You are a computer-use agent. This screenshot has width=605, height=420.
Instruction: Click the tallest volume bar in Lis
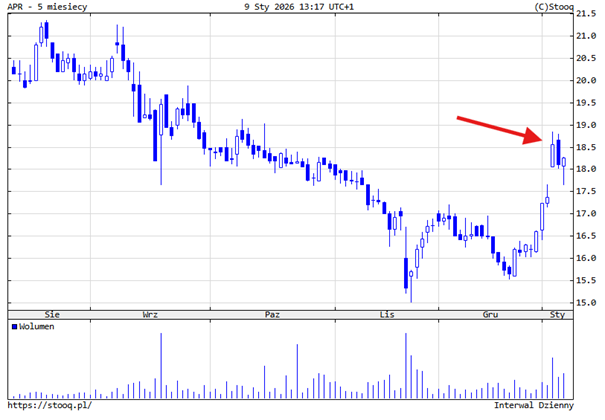coord(407,365)
